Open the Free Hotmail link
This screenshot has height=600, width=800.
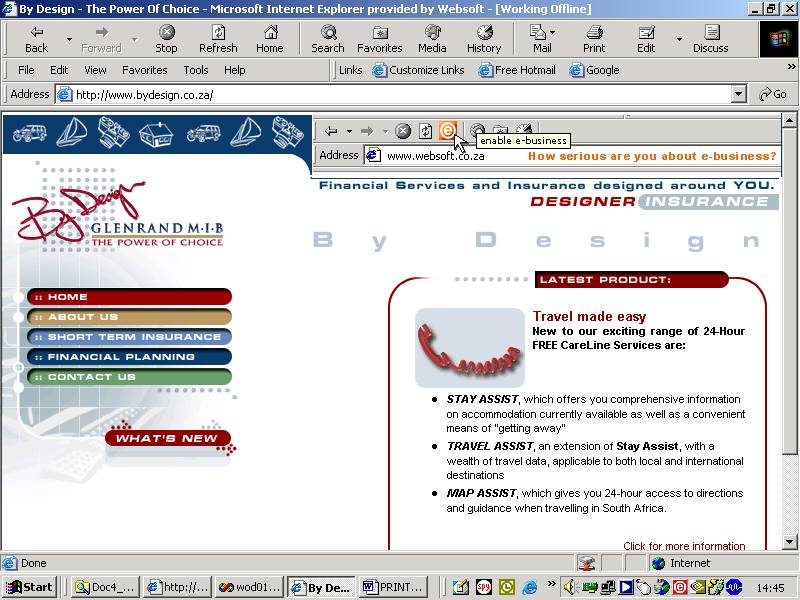click(x=517, y=70)
